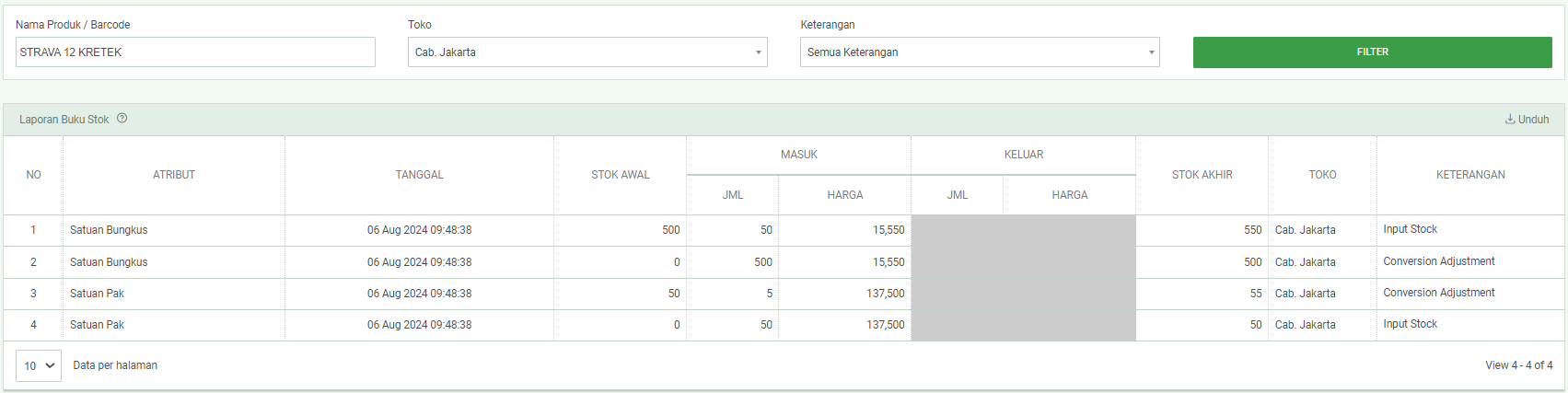
Task: Click the Laporan Buku Stok title
Action: [64, 120]
